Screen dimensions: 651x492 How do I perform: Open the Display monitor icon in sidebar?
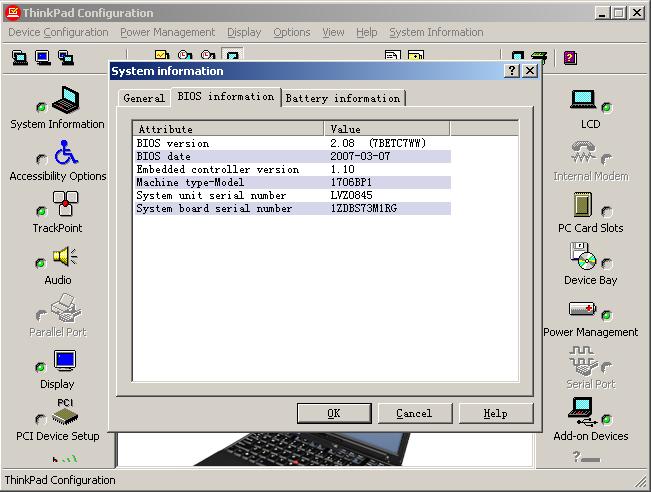pos(65,360)
